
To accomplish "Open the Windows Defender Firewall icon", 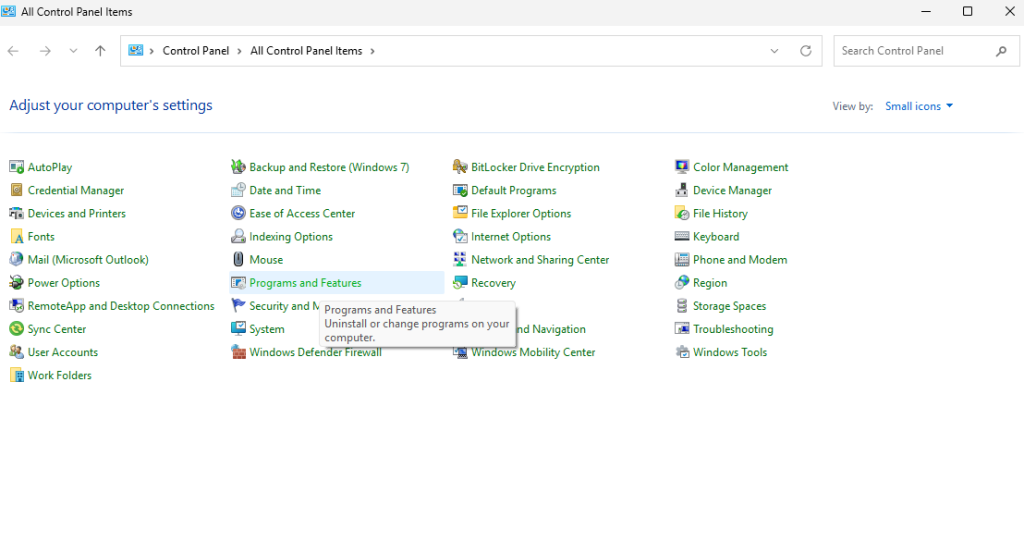I will pos(238,352).
